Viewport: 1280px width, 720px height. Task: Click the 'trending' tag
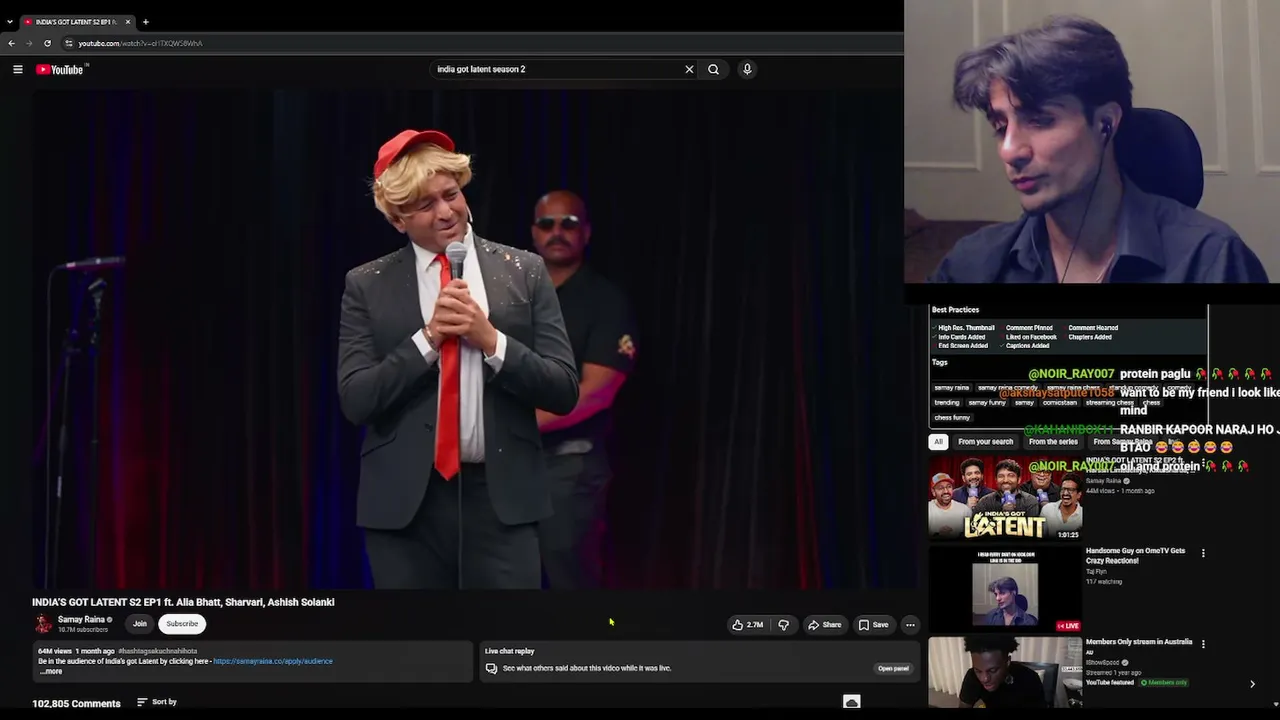947,402
